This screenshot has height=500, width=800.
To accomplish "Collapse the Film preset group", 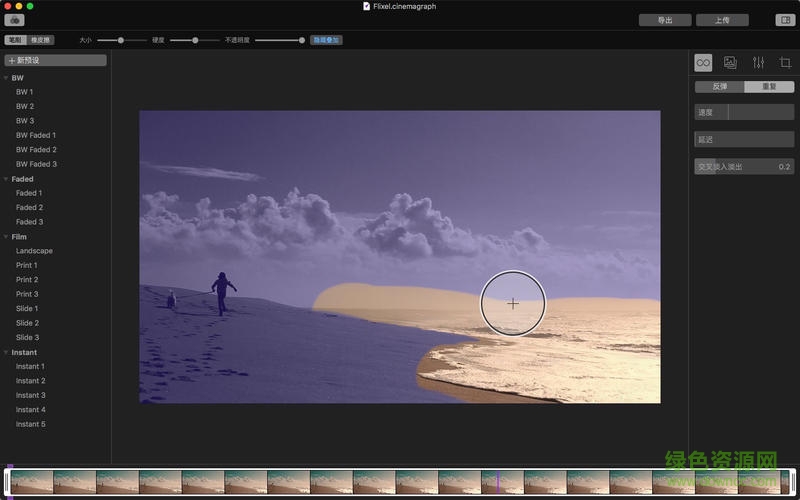I will pos(6,237).
